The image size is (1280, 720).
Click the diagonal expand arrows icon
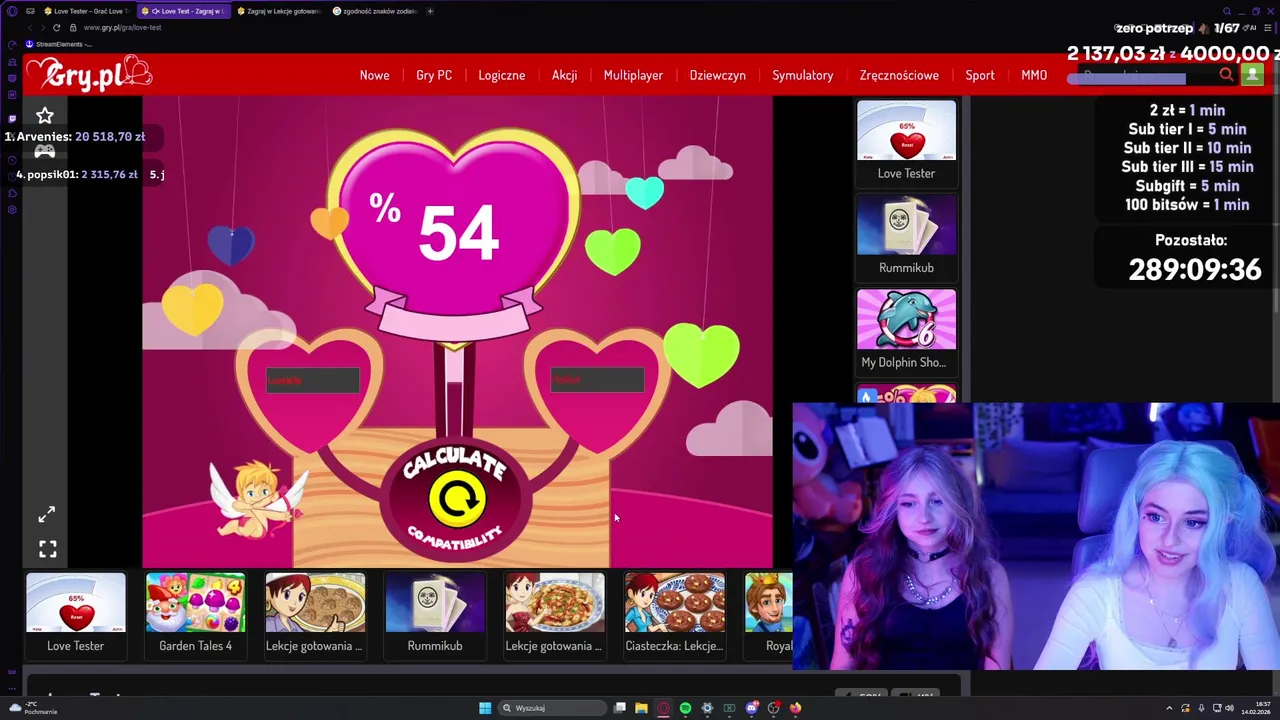point(47,514)
